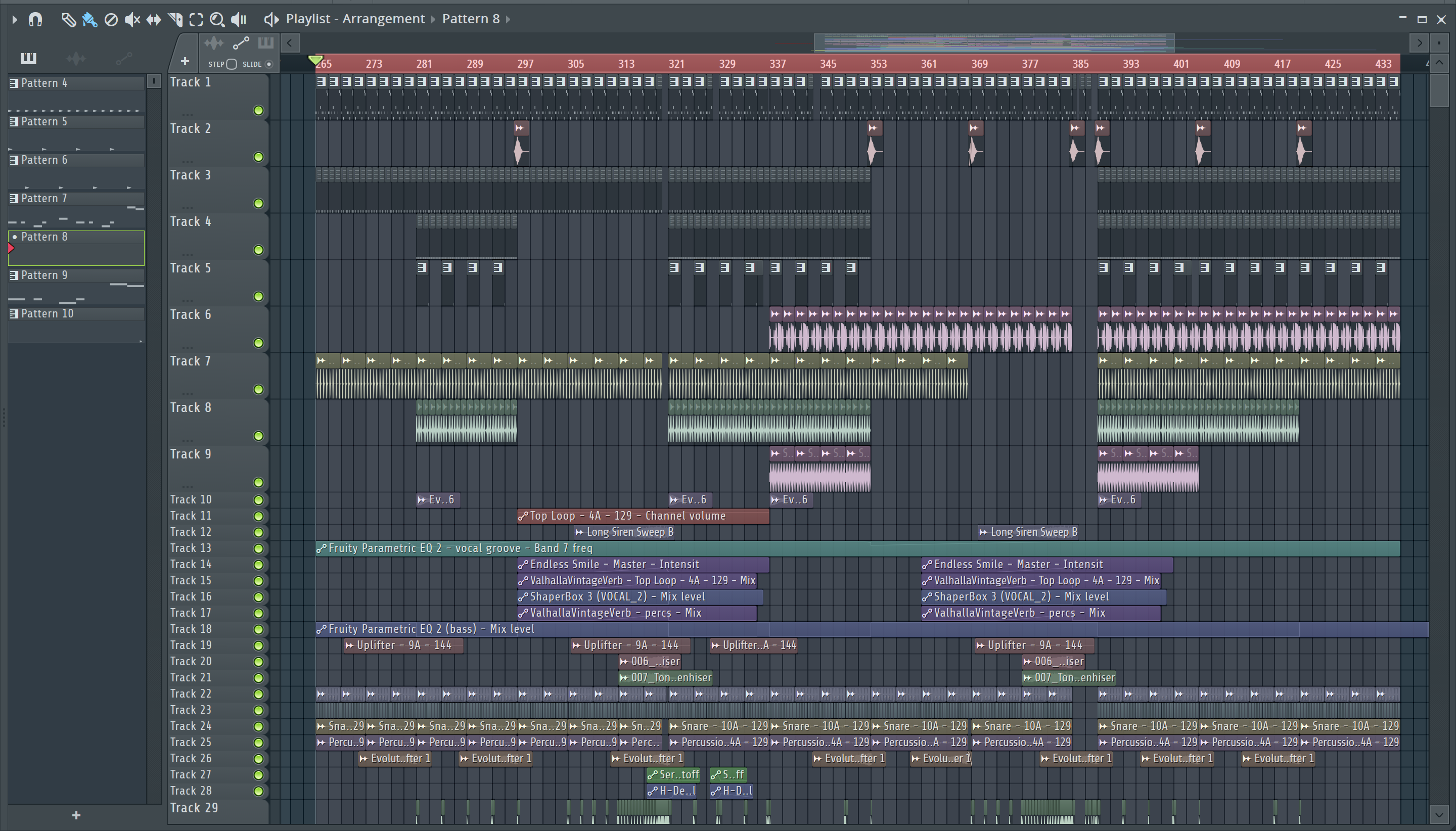Enable STEP edit mode
The height and width of the screenshot is (831, 1456).
231,65
